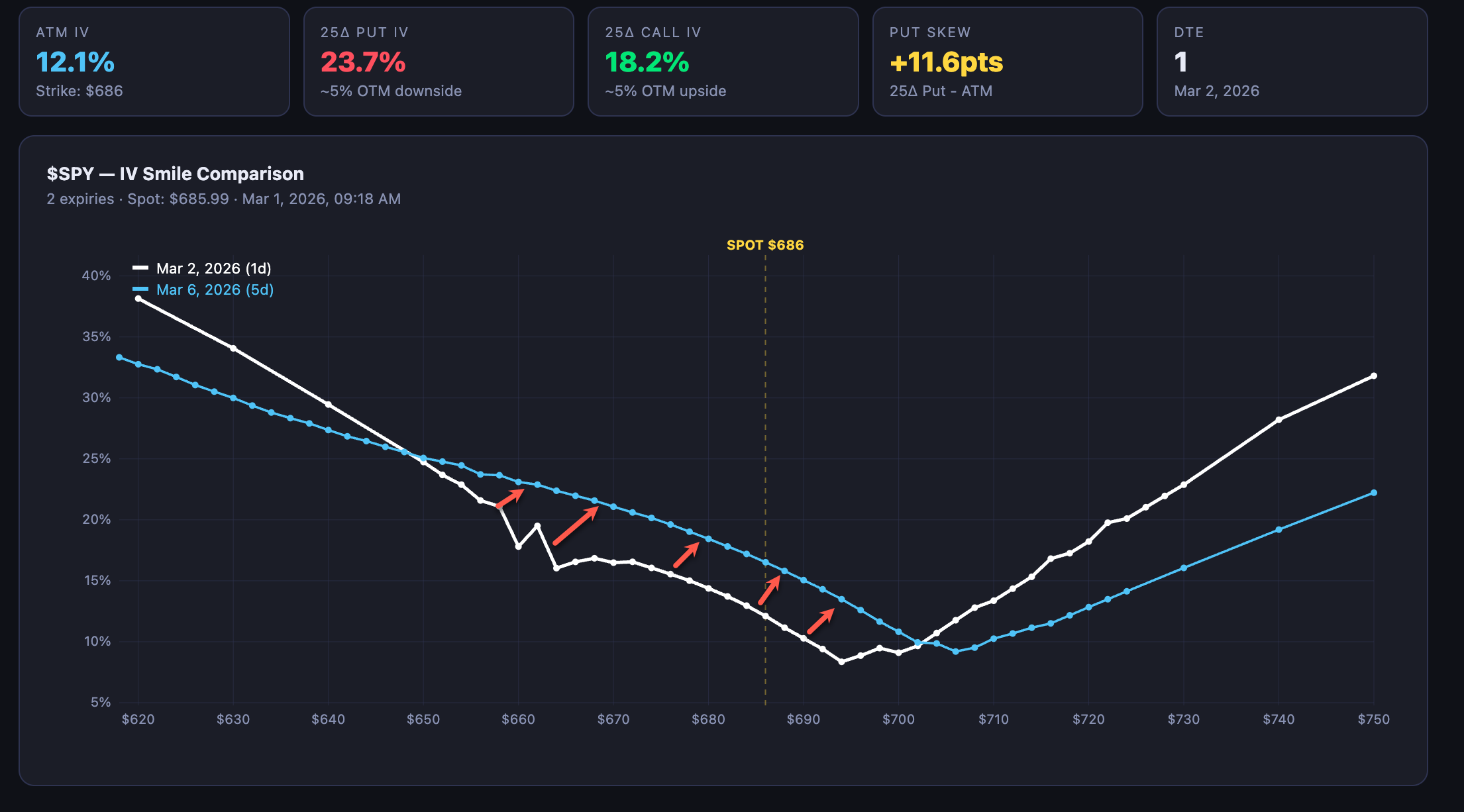Click red arrow just right of spot line
1464x812 pixels.
pos(769,590)
